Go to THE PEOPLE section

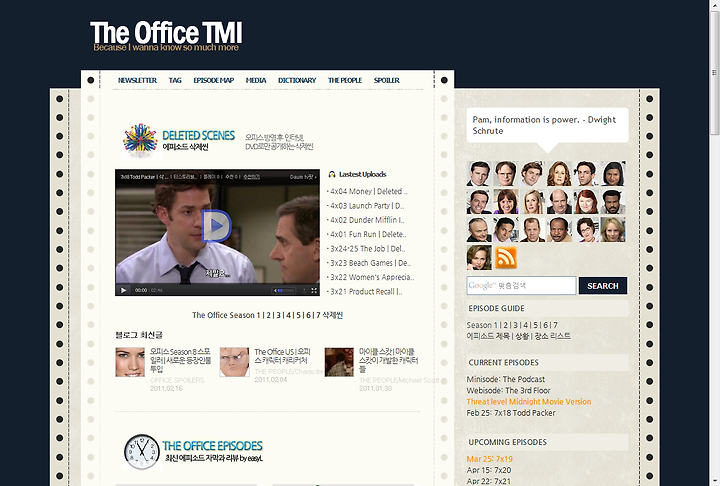(x=345, y=80)
